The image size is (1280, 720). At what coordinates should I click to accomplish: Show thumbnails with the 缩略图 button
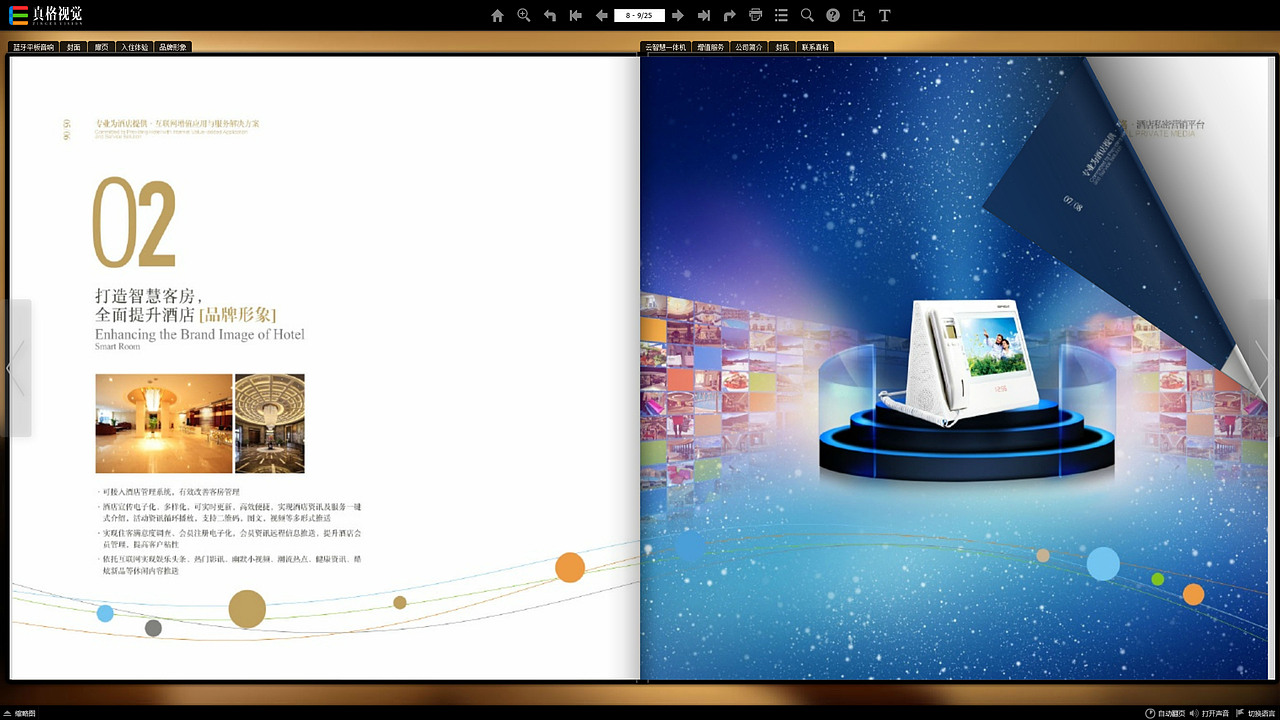pos(19,713)
